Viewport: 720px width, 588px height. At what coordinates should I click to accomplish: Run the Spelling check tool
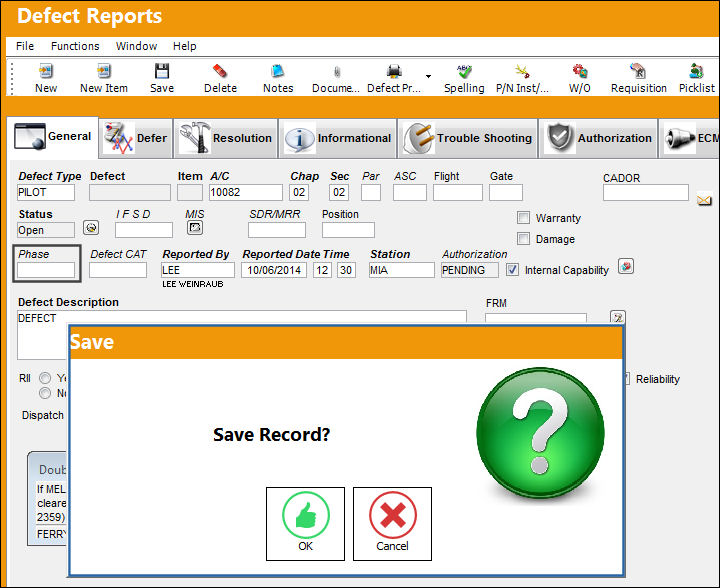(x=464, y=72)
